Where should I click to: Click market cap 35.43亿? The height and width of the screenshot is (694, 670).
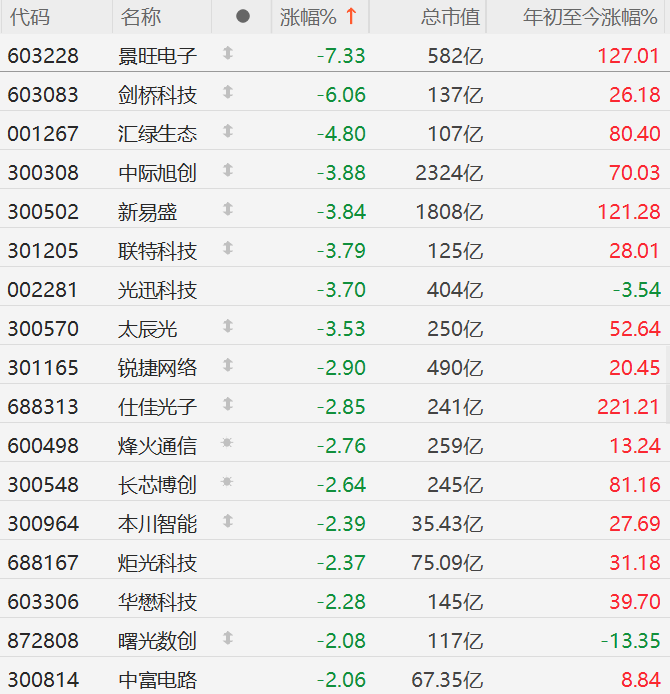447,524
